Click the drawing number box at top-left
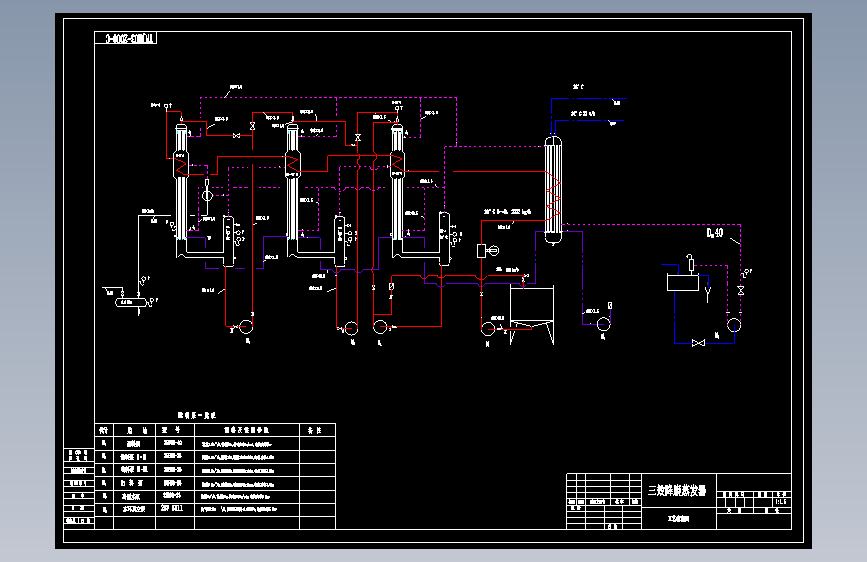The height and width of the screenshot is (562, 867). (x=126, y=38)
